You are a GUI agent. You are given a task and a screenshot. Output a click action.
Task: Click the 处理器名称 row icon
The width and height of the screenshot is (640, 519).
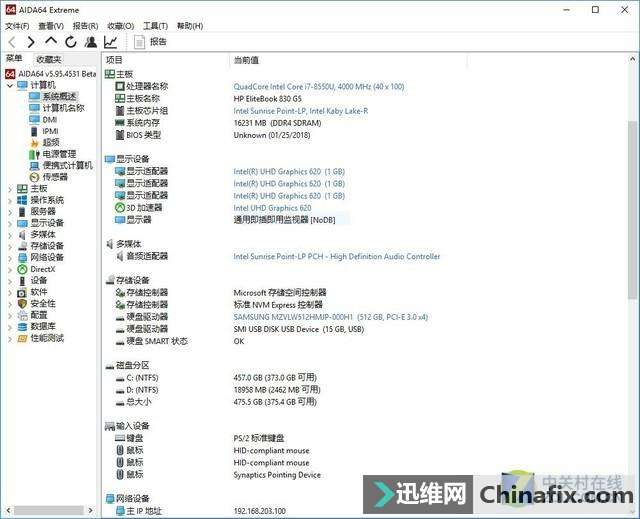coord(120,86)
